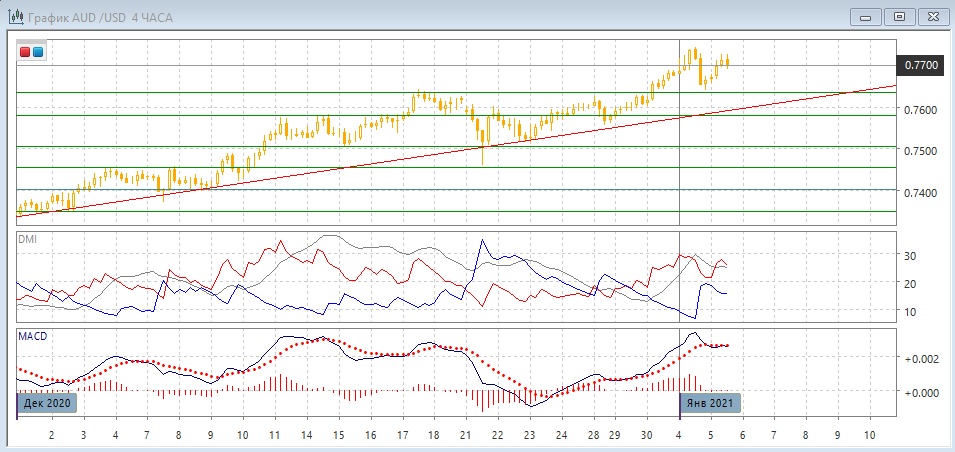This screenshot has height=452, width=955.
Task: Click the +0.002 MACD scale label
Action: (921, 358)
